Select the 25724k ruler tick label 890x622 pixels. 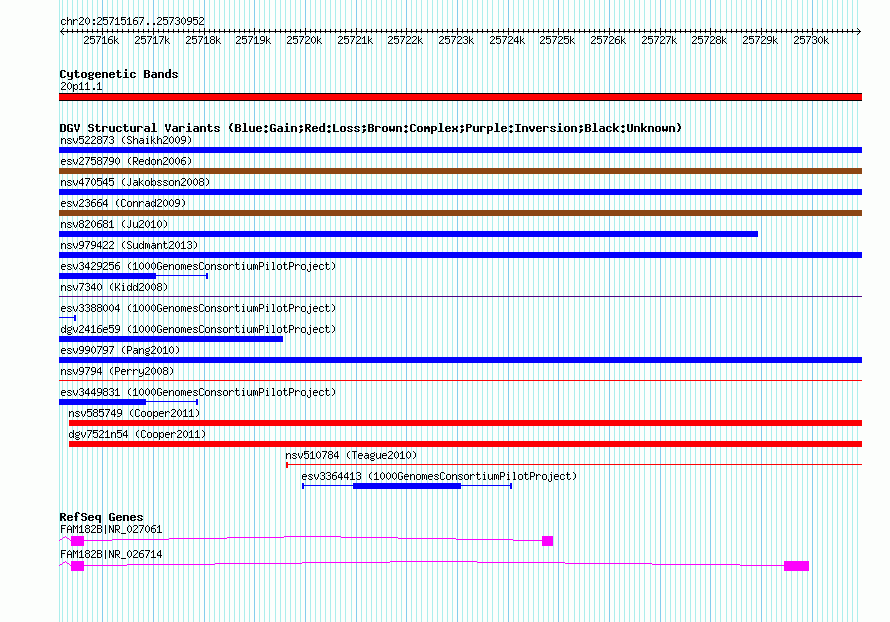507,40
